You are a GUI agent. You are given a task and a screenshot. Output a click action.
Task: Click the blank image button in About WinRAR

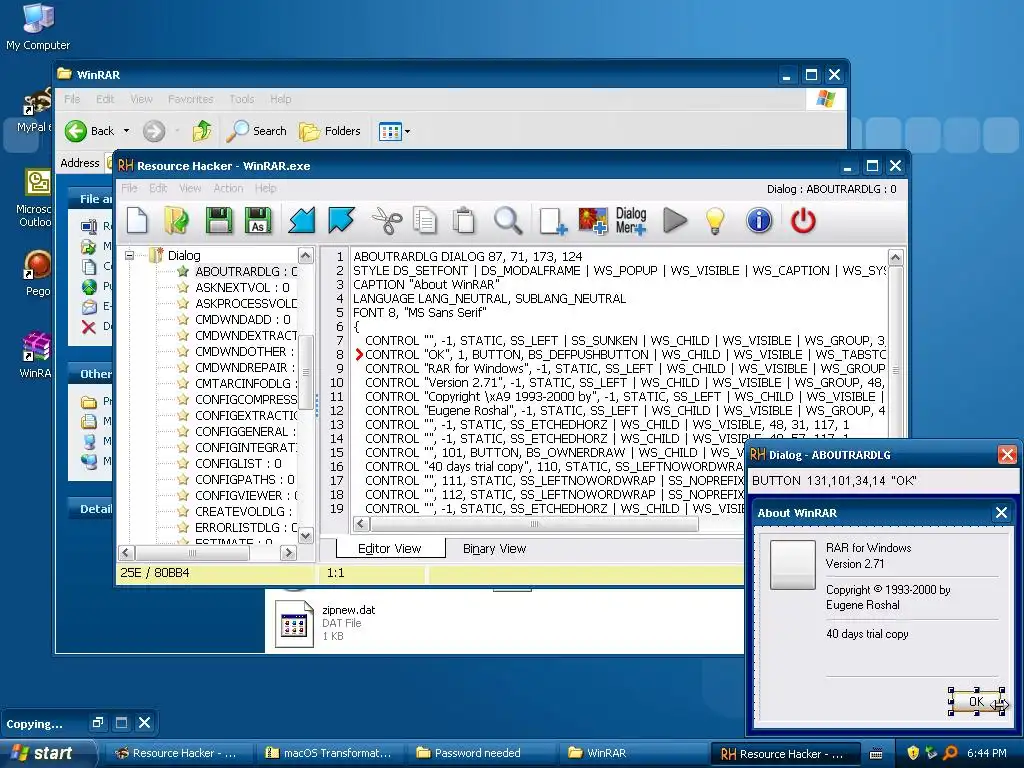pyautogui.click(x=792, y=565)
